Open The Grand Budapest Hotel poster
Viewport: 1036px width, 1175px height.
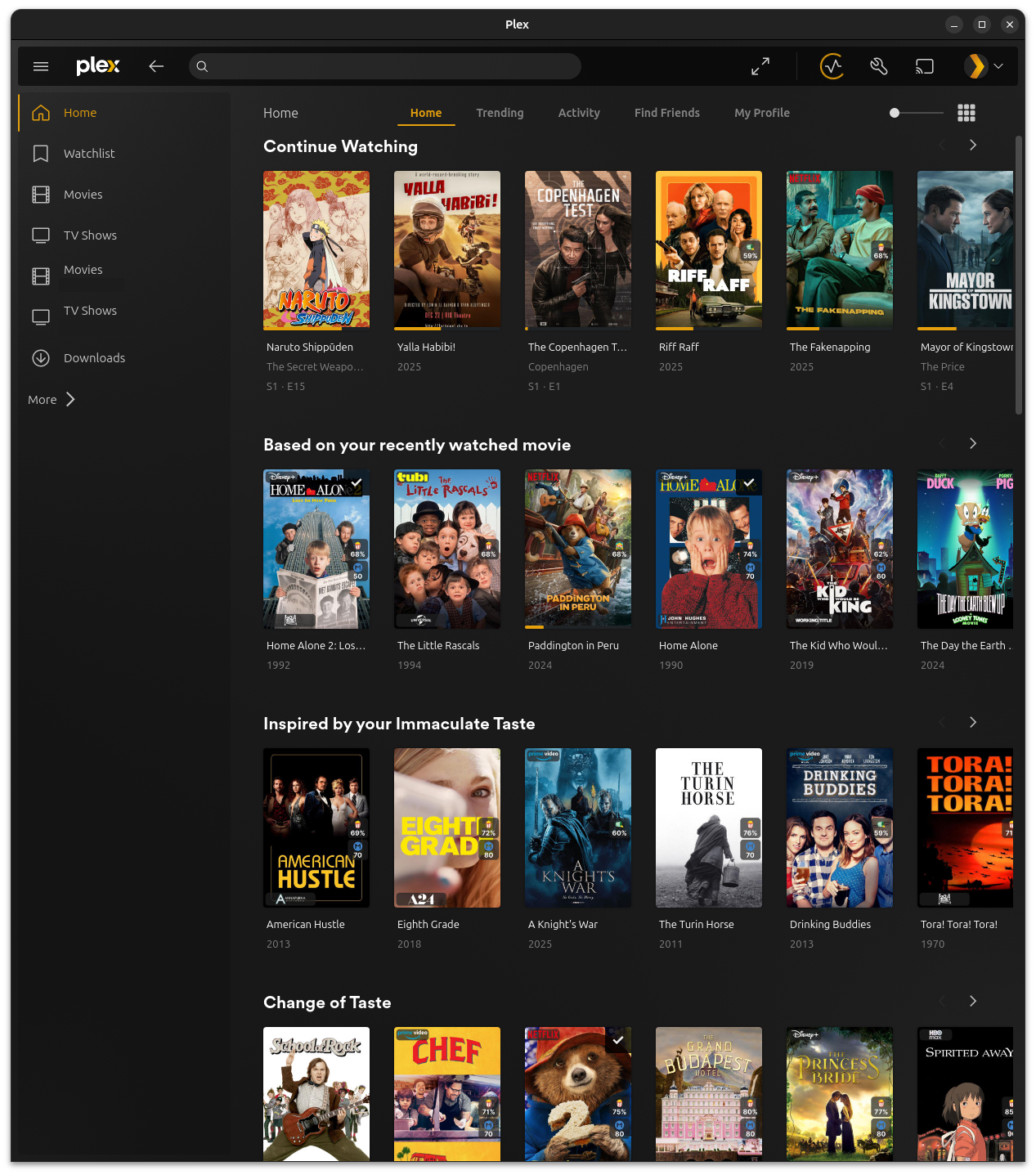pos(709,1094)
